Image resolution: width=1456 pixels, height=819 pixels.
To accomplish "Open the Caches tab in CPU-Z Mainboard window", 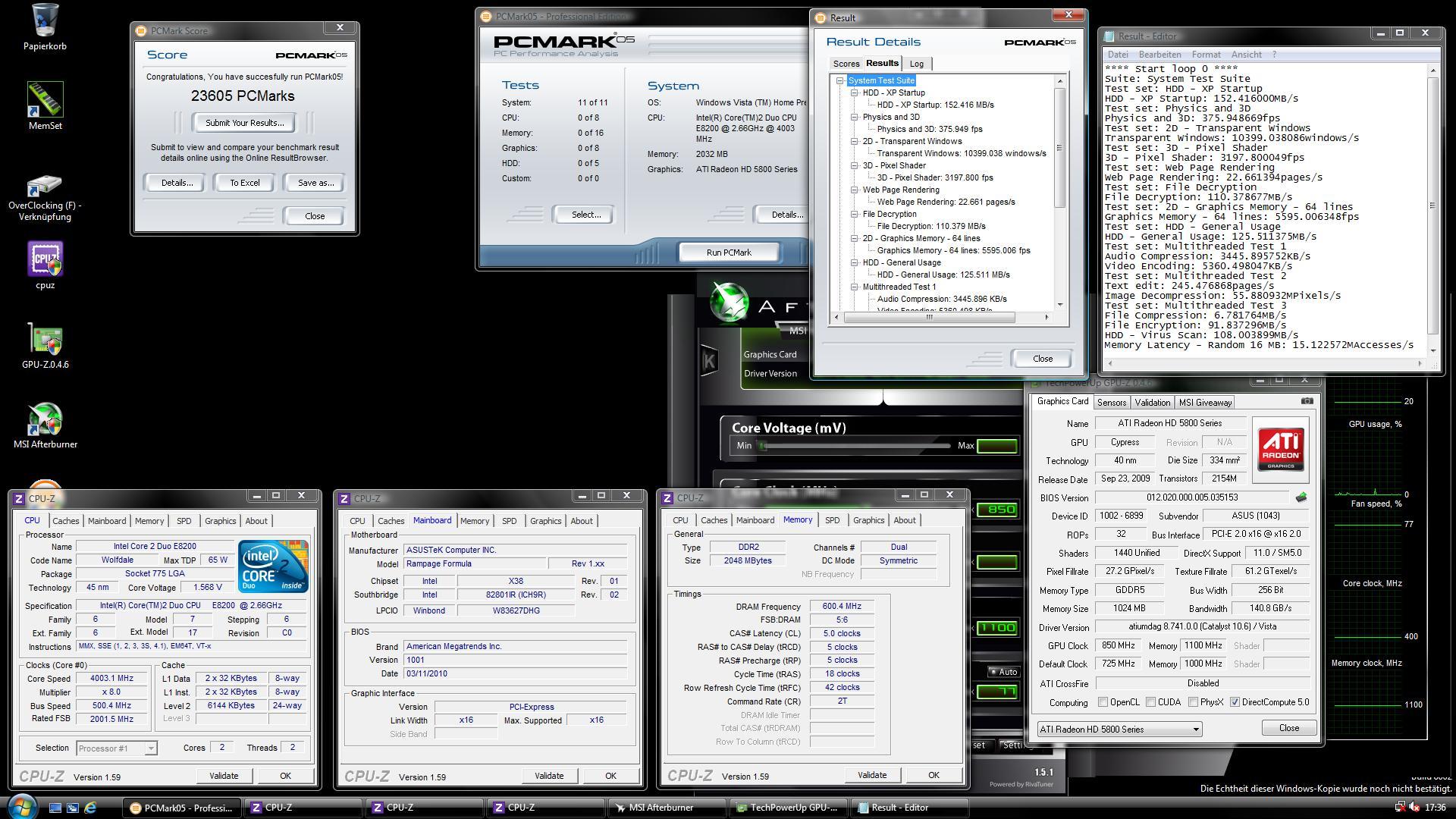I will (391, 521).
